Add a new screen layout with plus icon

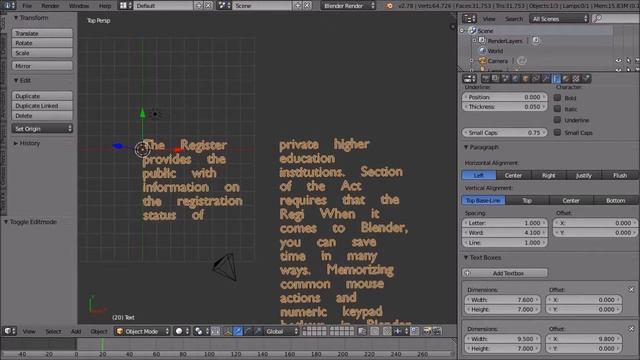199,5
